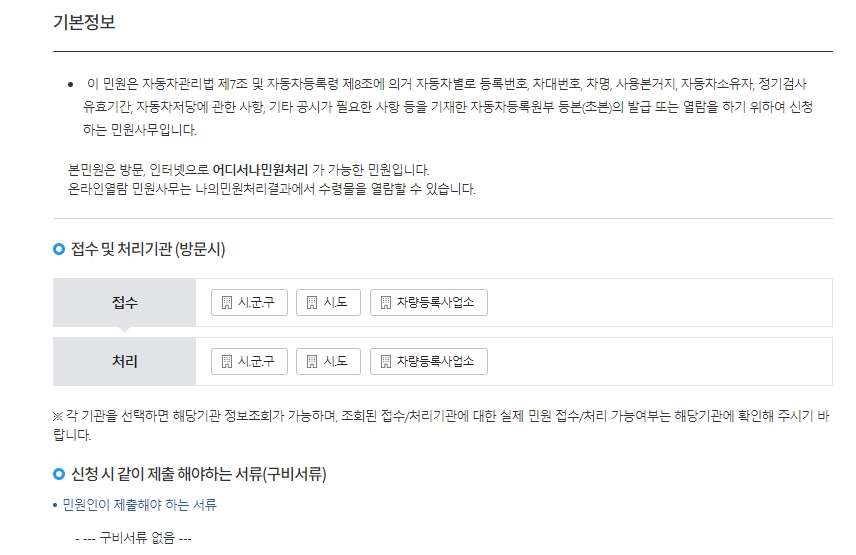Click building icon on 접수 시.군.구 button

[226, 303]
